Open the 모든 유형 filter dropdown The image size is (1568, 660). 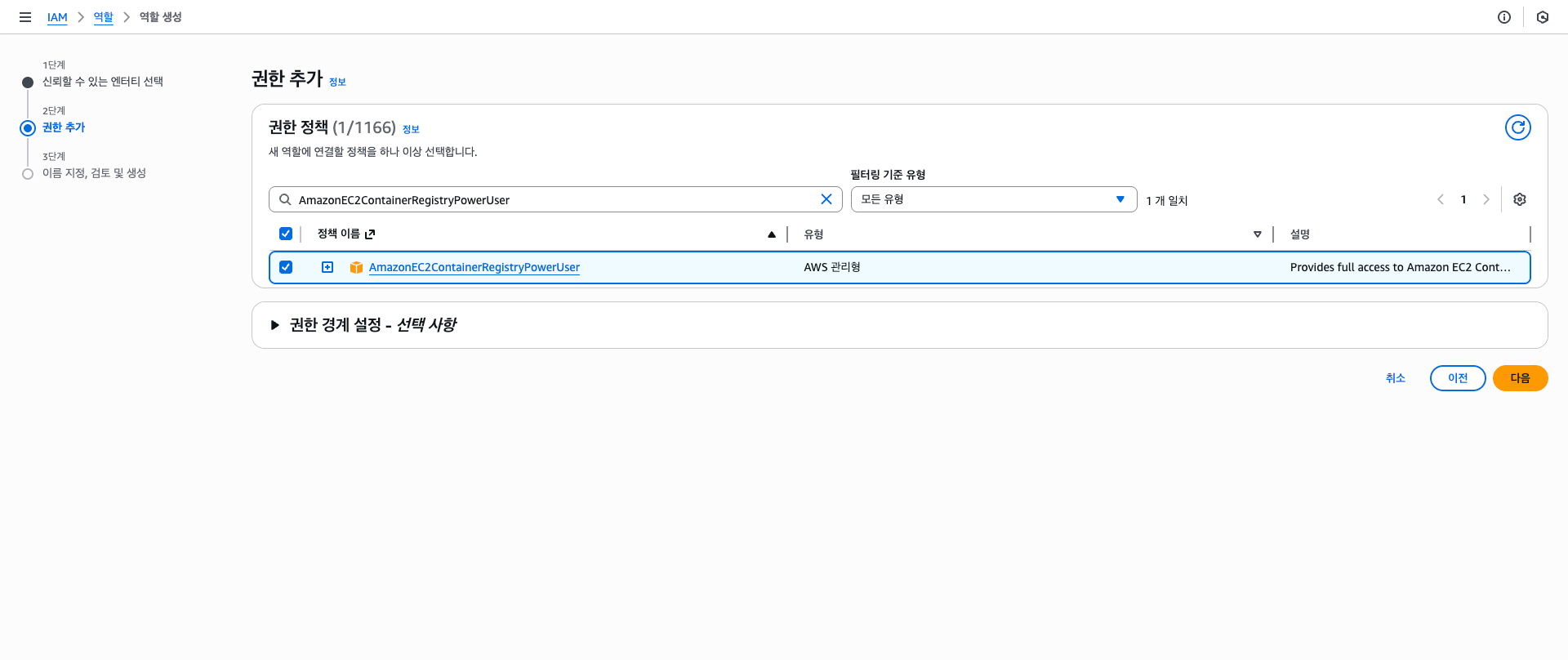click(x=993, y=199)
